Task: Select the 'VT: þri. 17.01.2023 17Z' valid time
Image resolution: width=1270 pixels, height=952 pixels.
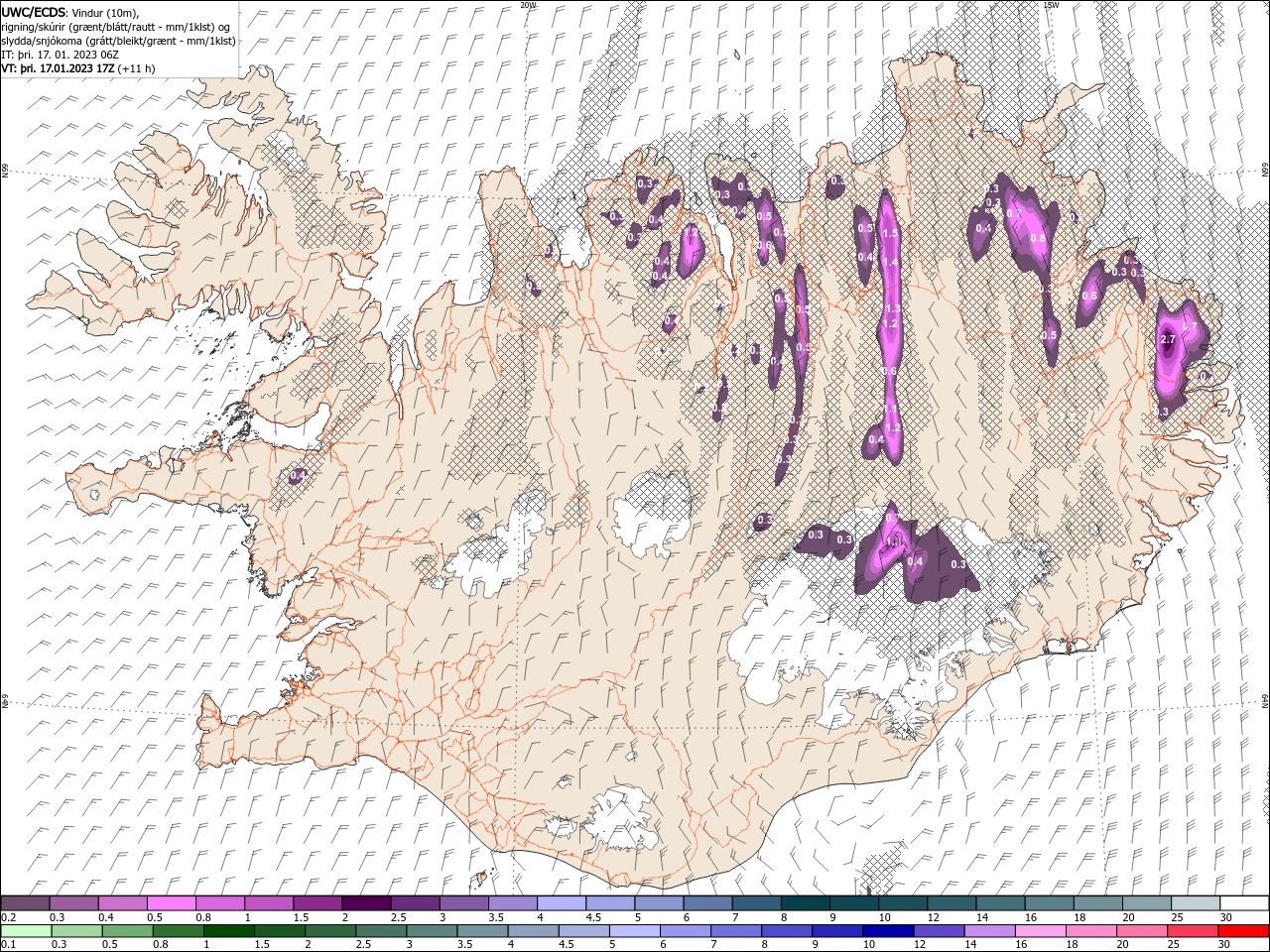Action: pyautogui.click(x=59, y=68)
